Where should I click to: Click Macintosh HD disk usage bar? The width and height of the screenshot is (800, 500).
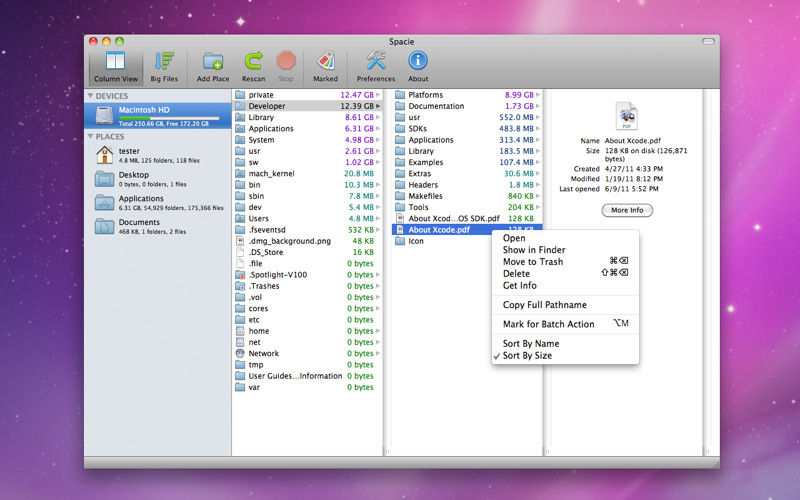click(x=169, y=118)
